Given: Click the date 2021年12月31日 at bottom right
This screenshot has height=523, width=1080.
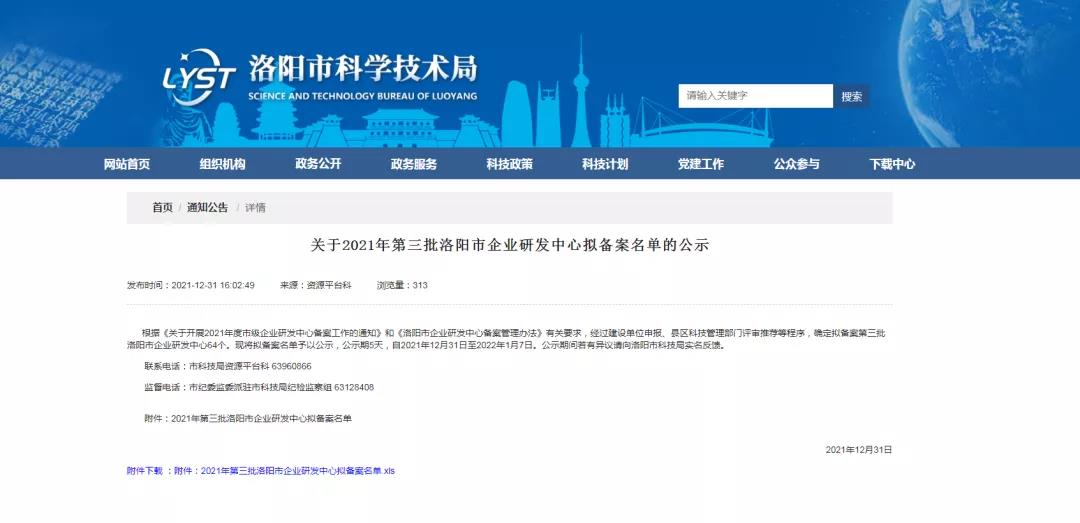Looking at the screenshot, I should 859,450.
